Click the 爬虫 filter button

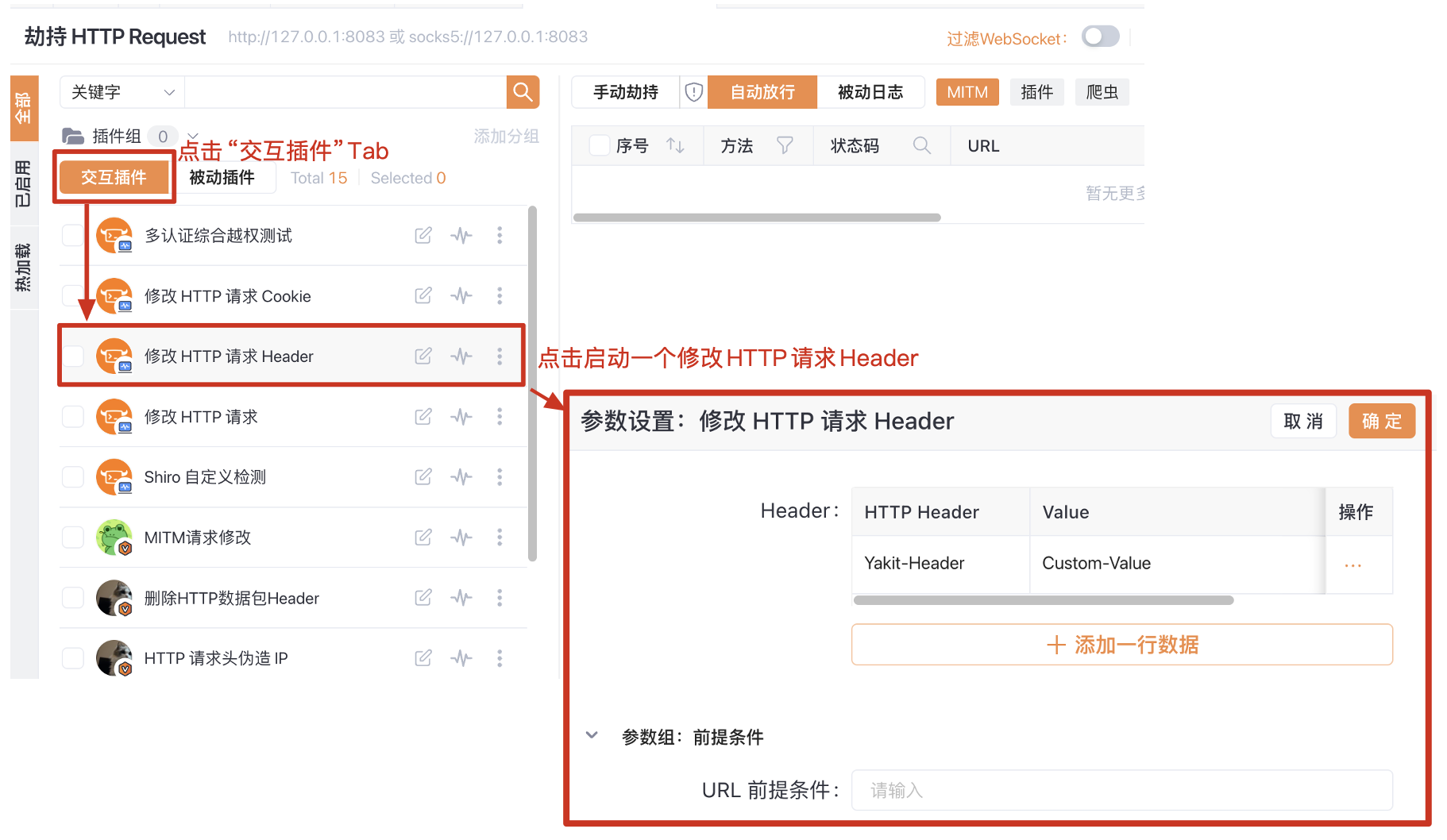click(x=1102, y=92)
